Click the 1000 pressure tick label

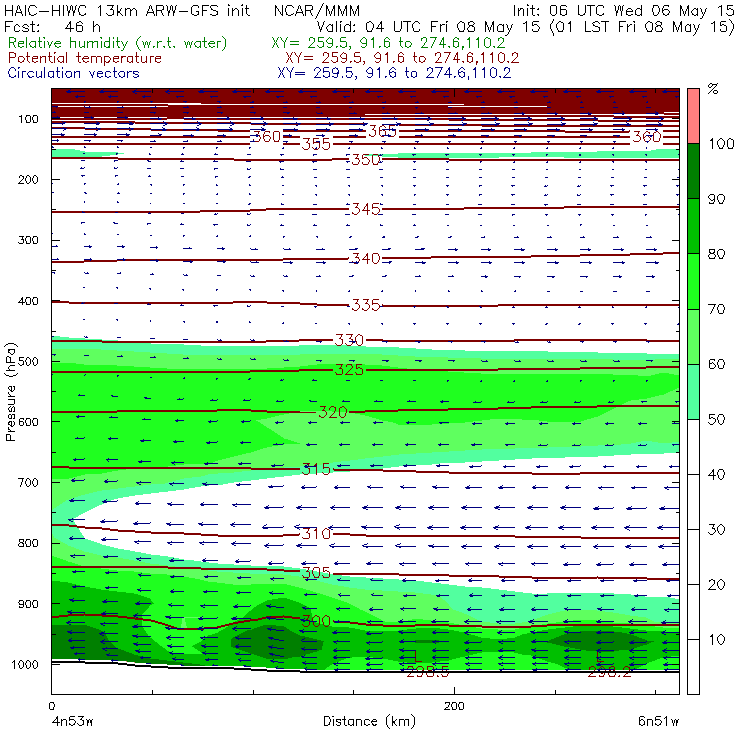pyautogui.click(x=25, y=664)
